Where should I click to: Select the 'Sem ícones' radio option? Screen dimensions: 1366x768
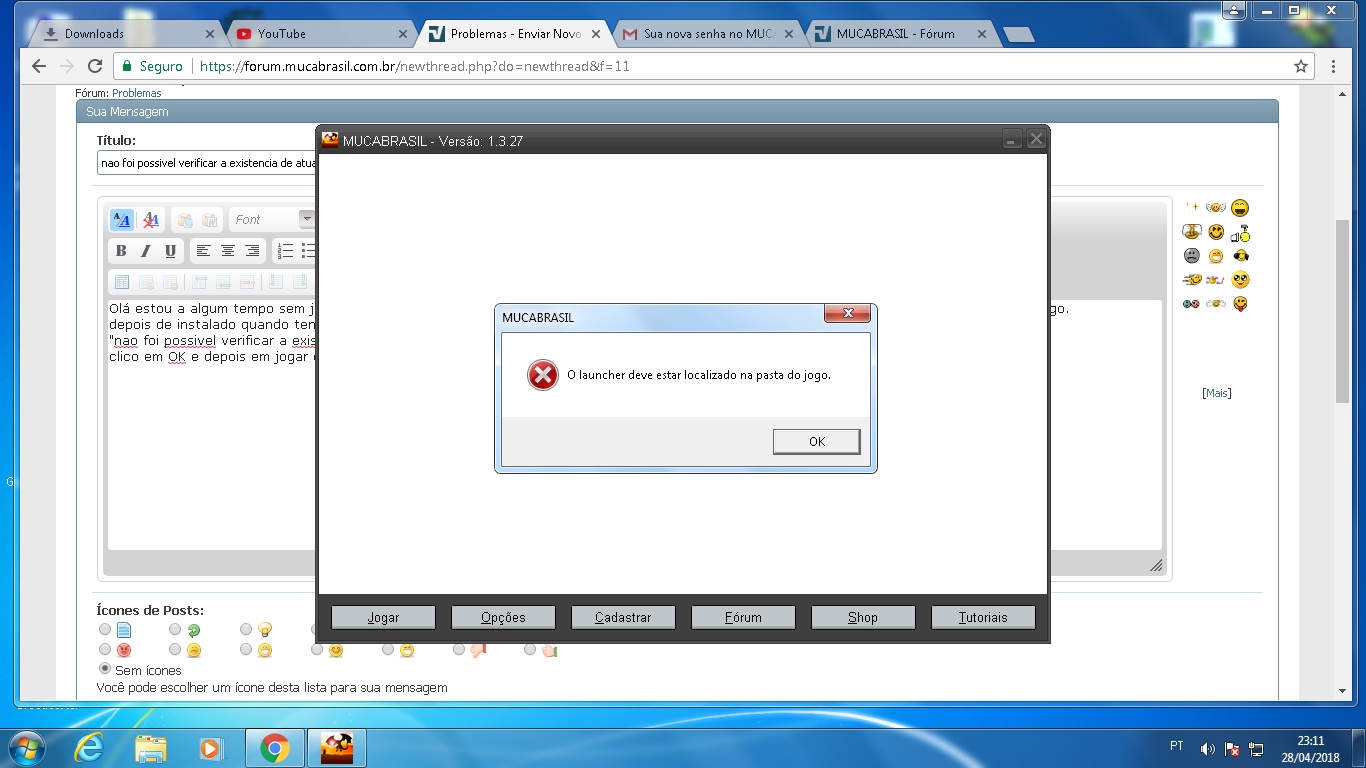[105, 669]
